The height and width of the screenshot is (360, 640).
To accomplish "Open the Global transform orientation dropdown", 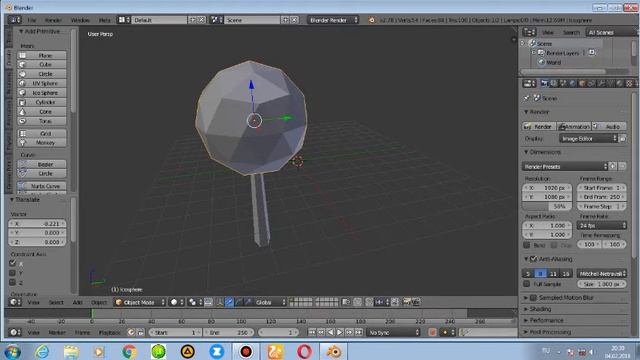I will pyautogui.click(x=269, y=302).
